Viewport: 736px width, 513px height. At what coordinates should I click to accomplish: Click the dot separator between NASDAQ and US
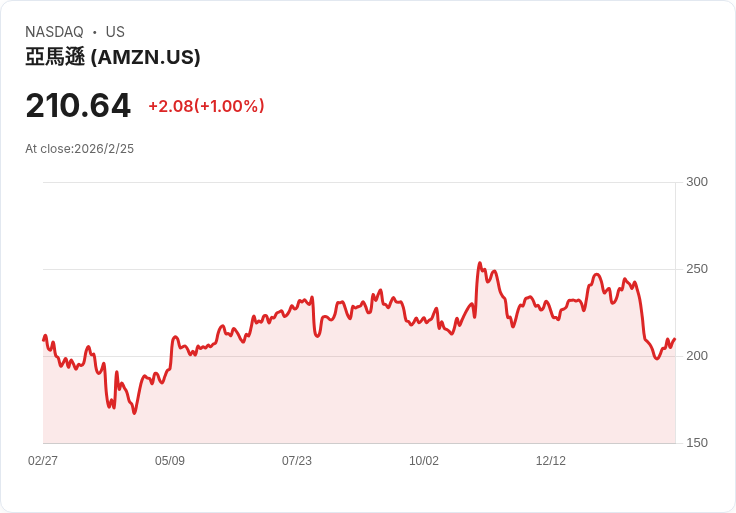(95, 32)
